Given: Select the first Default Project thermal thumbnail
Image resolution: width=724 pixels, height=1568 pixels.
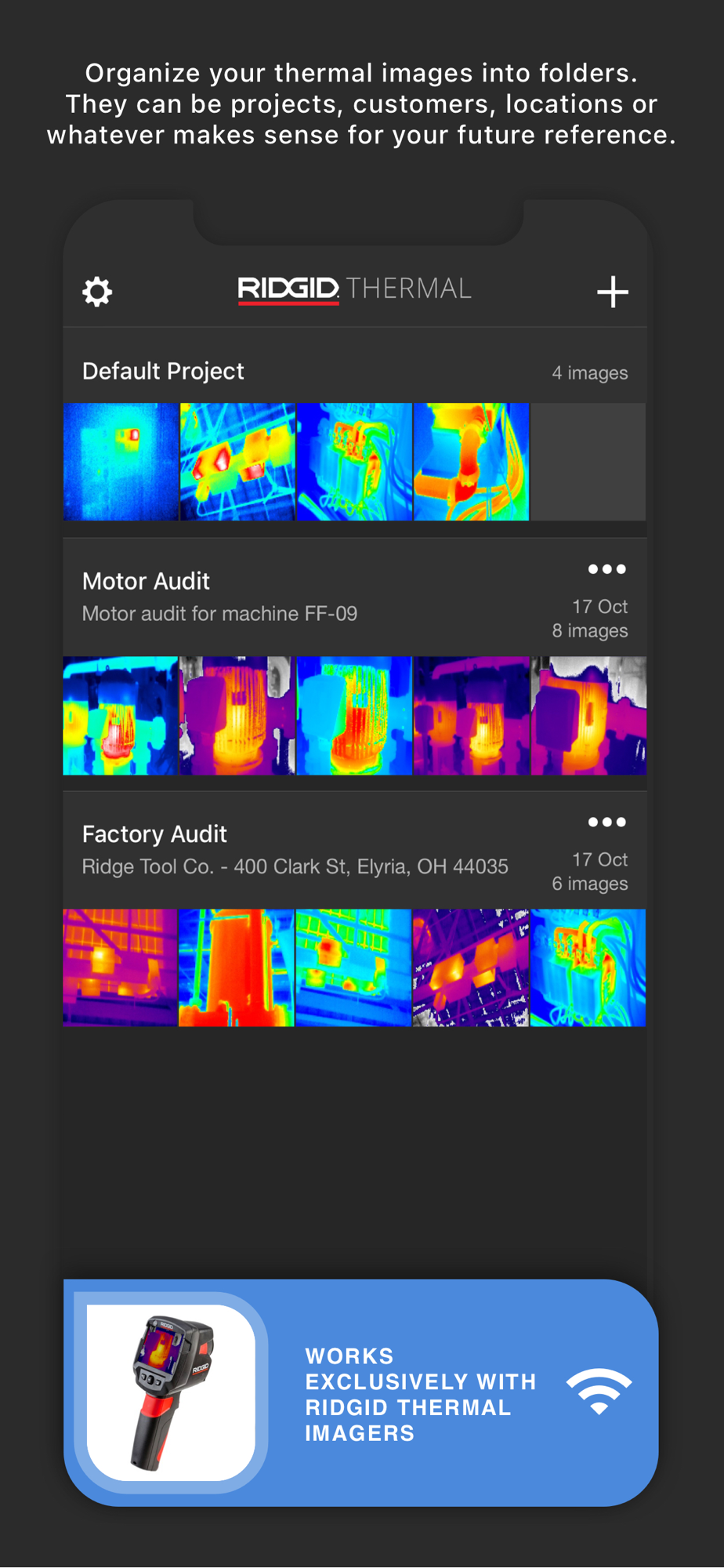Looking at the screenshot, I should click(121, 462).
